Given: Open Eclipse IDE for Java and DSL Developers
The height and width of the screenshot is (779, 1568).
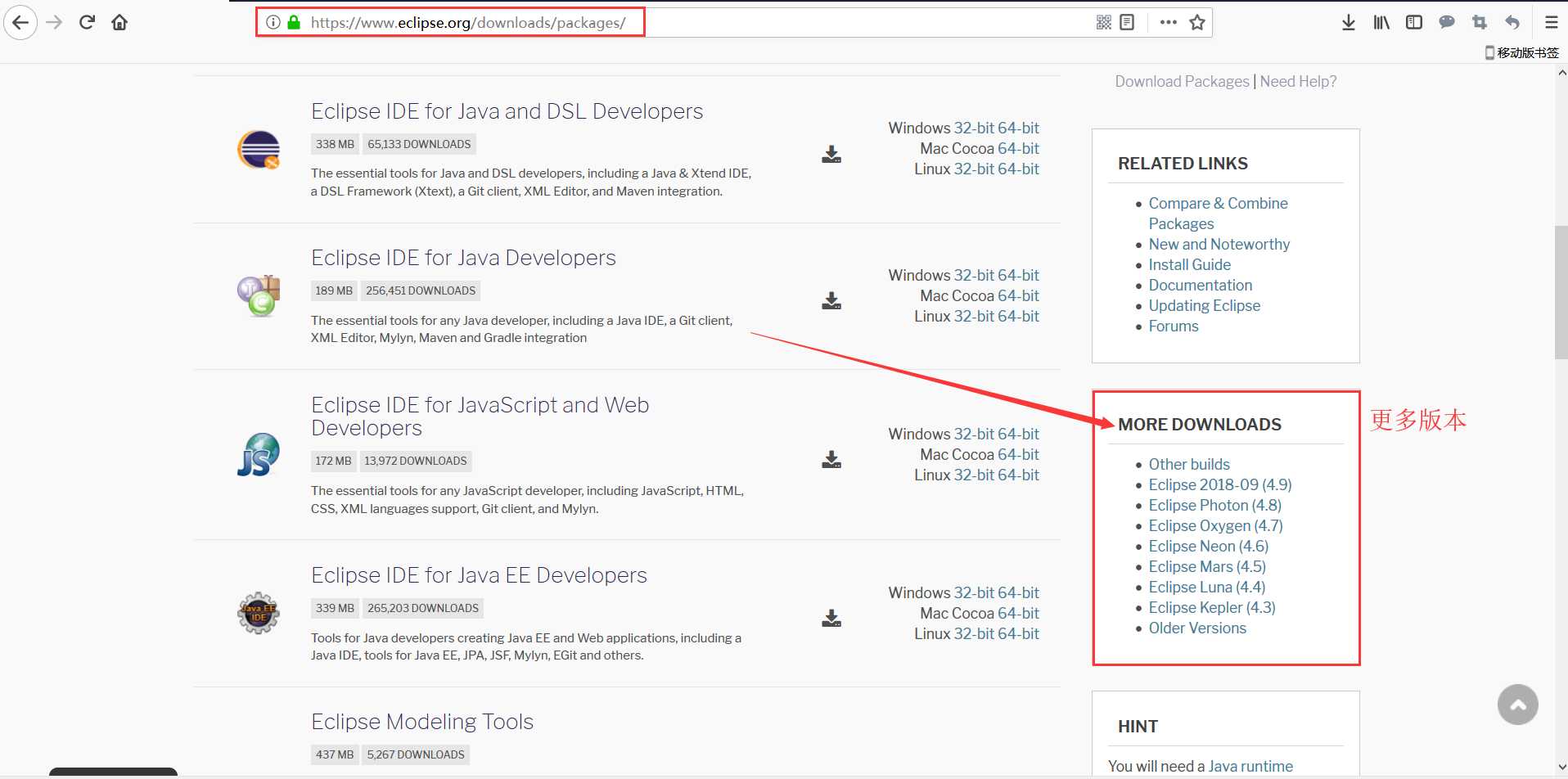Looking at the screenshot, I should click(x=507, y=111).
